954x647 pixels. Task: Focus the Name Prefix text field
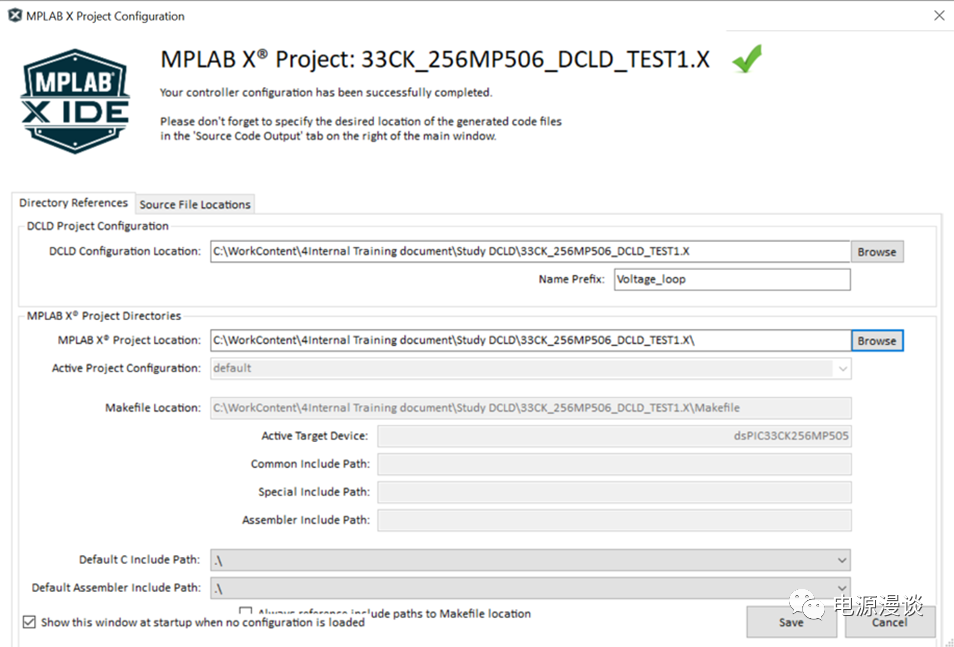pos(731,280)
